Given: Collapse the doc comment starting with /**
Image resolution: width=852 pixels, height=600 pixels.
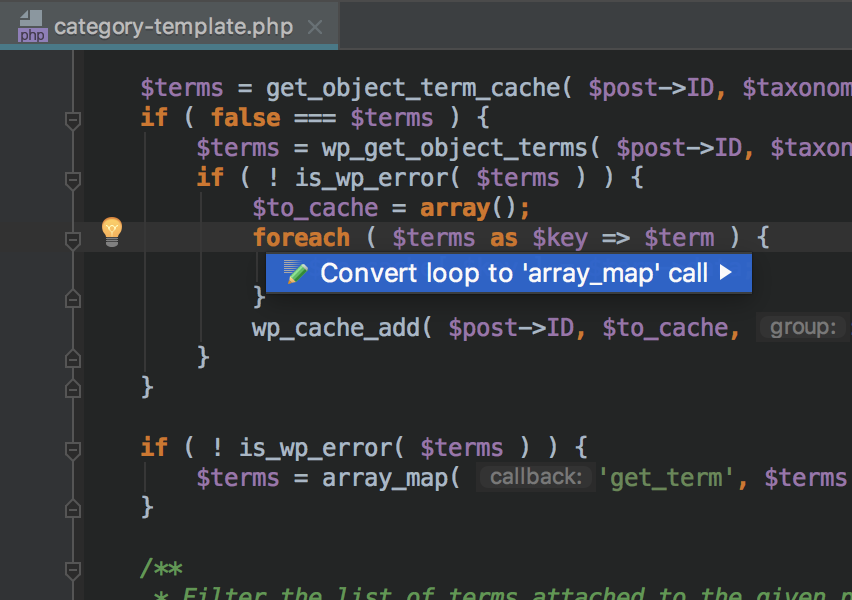Looking at the screenshot, I should click(73, 570).
